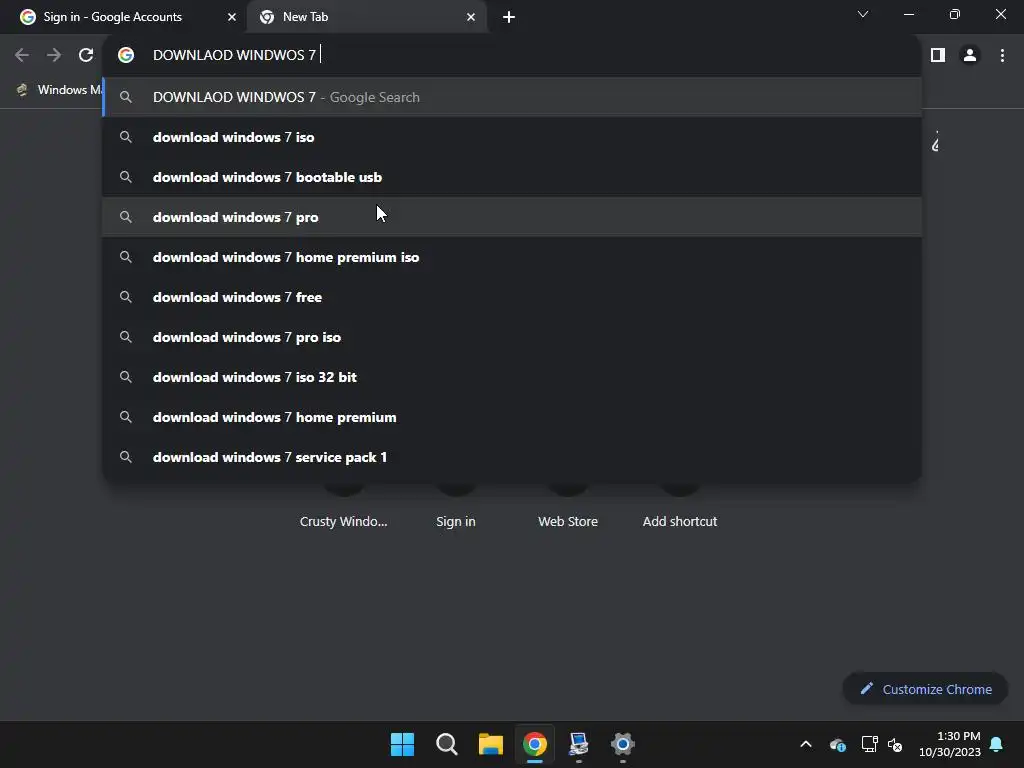1024x768 pixels.
Task: Pick suggestion 'download windows 7 service pack 1'
Action: (512, 457)
